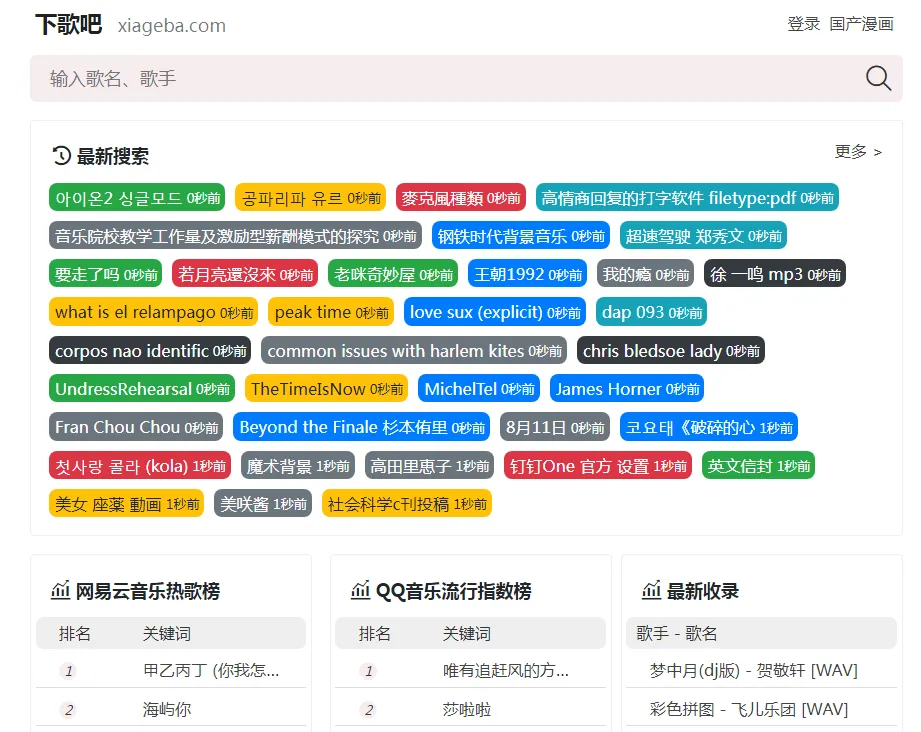Open 唯有追赶风的方 in QQ chart
The image size is (921, 732).
506,670
